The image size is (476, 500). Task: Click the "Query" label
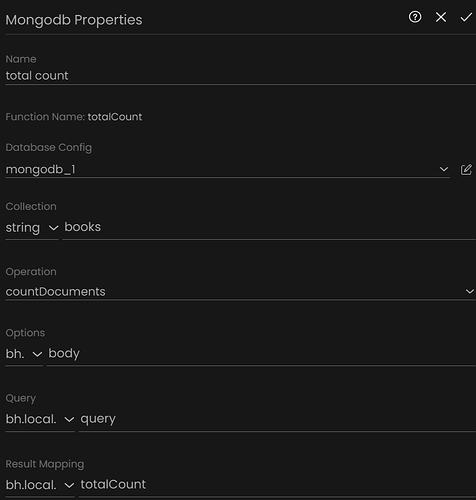tap(21, 398)
